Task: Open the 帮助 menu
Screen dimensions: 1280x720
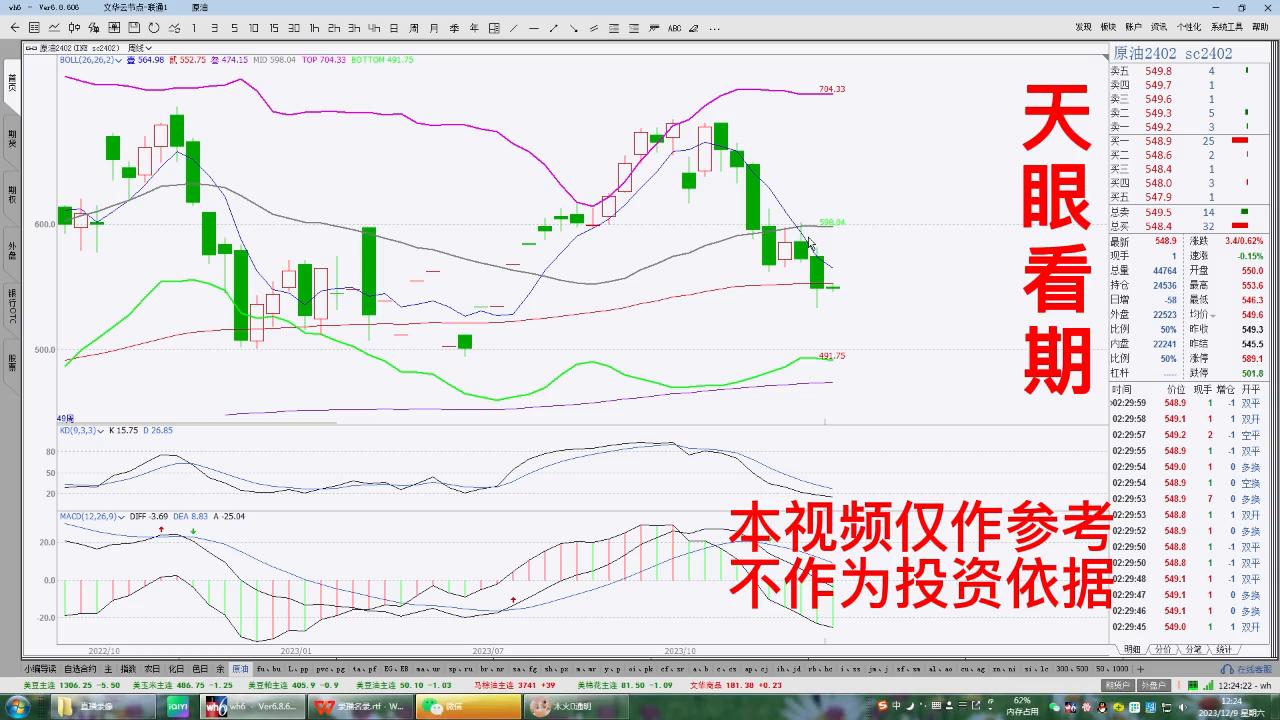Action: click(x=1260, y=28)
